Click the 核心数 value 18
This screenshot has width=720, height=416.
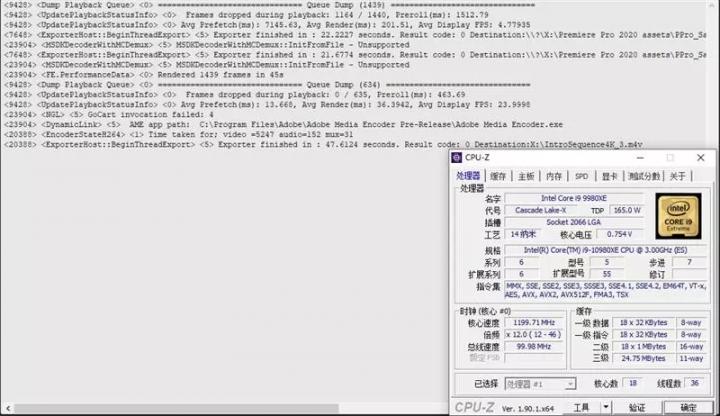[x=633, y=383]
